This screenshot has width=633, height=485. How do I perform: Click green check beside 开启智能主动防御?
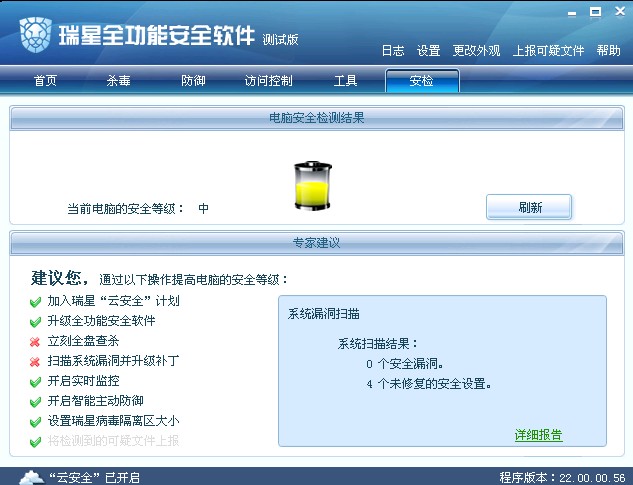coord(36,402)
